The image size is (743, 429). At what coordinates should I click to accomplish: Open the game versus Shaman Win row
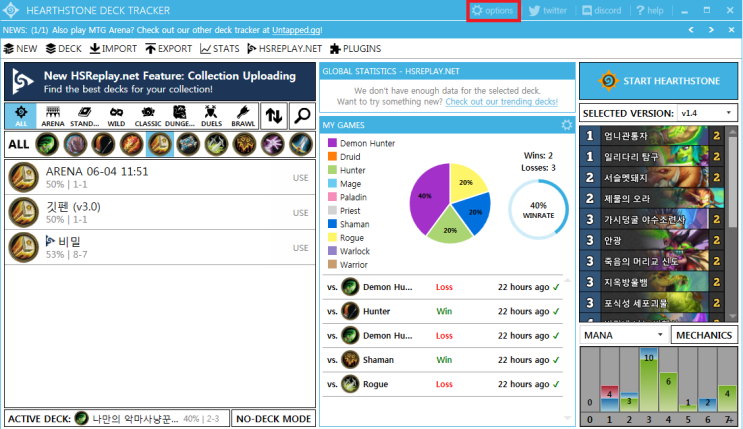443,360
